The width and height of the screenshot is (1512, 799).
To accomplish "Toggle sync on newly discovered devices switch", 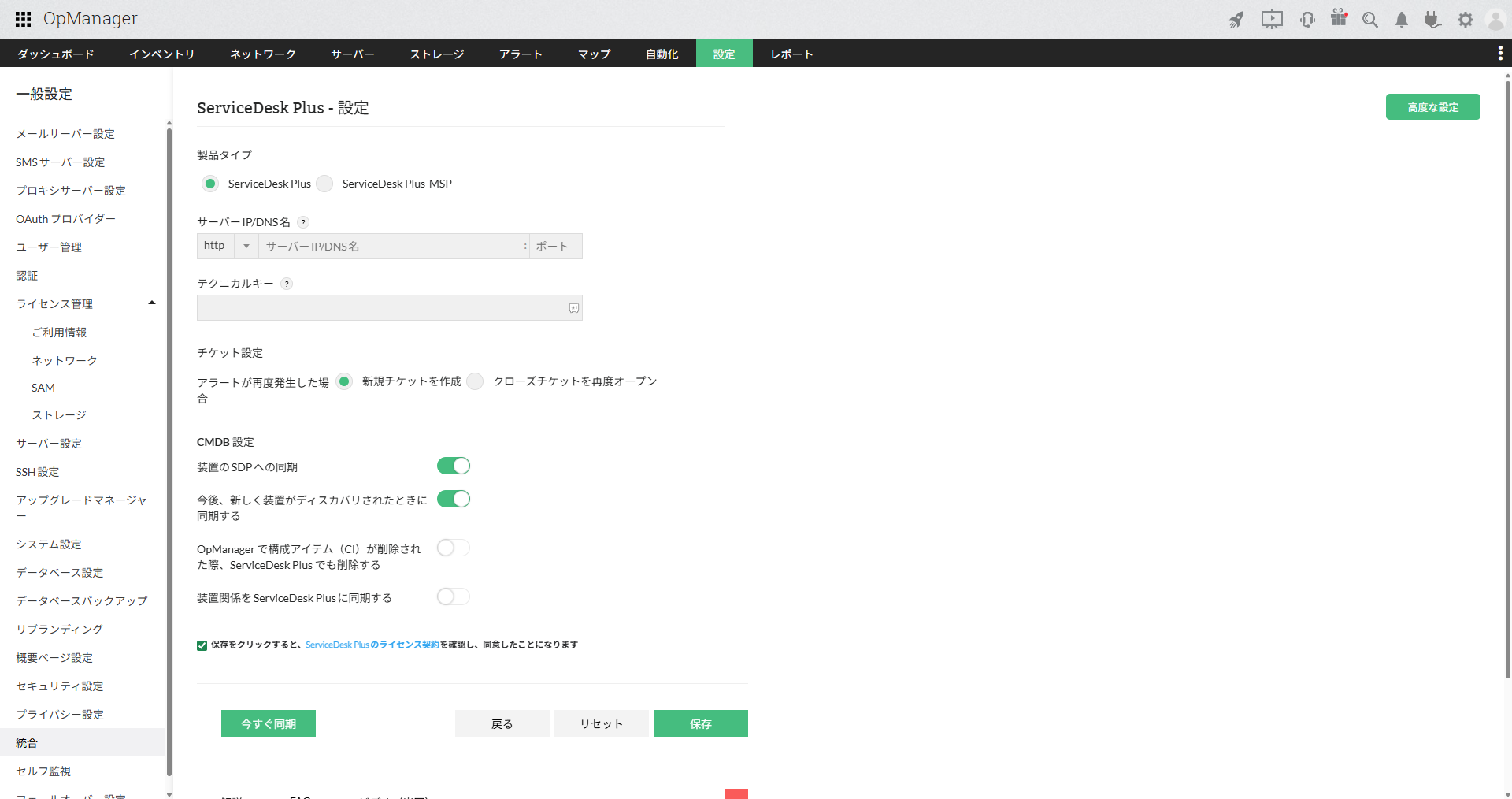I will click(454, 499).
